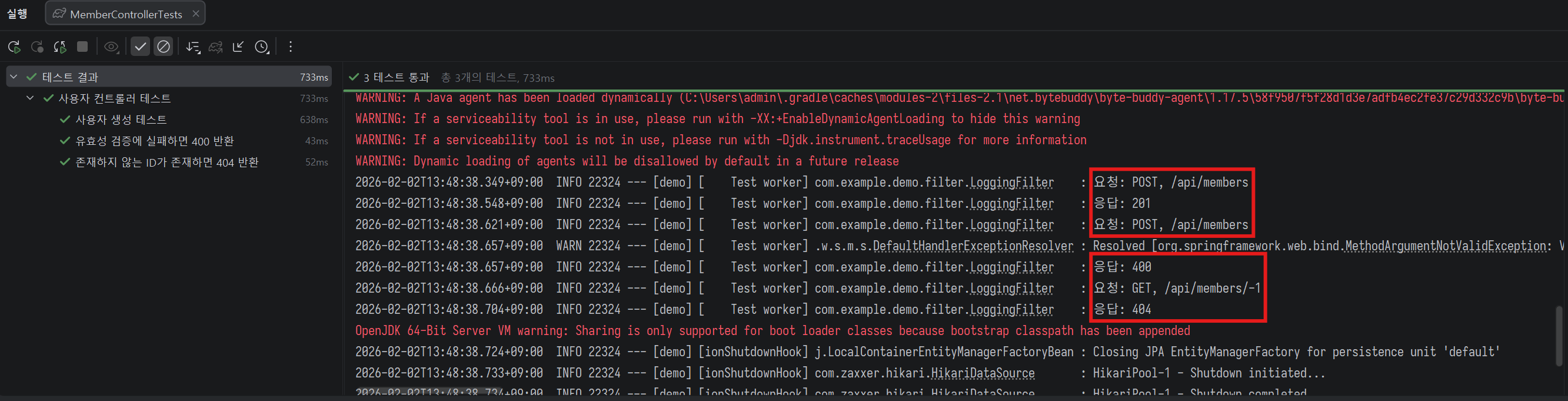Click the Rerun failed tests icon
This screenshot has width=1568, height=401.
point(37,47)
